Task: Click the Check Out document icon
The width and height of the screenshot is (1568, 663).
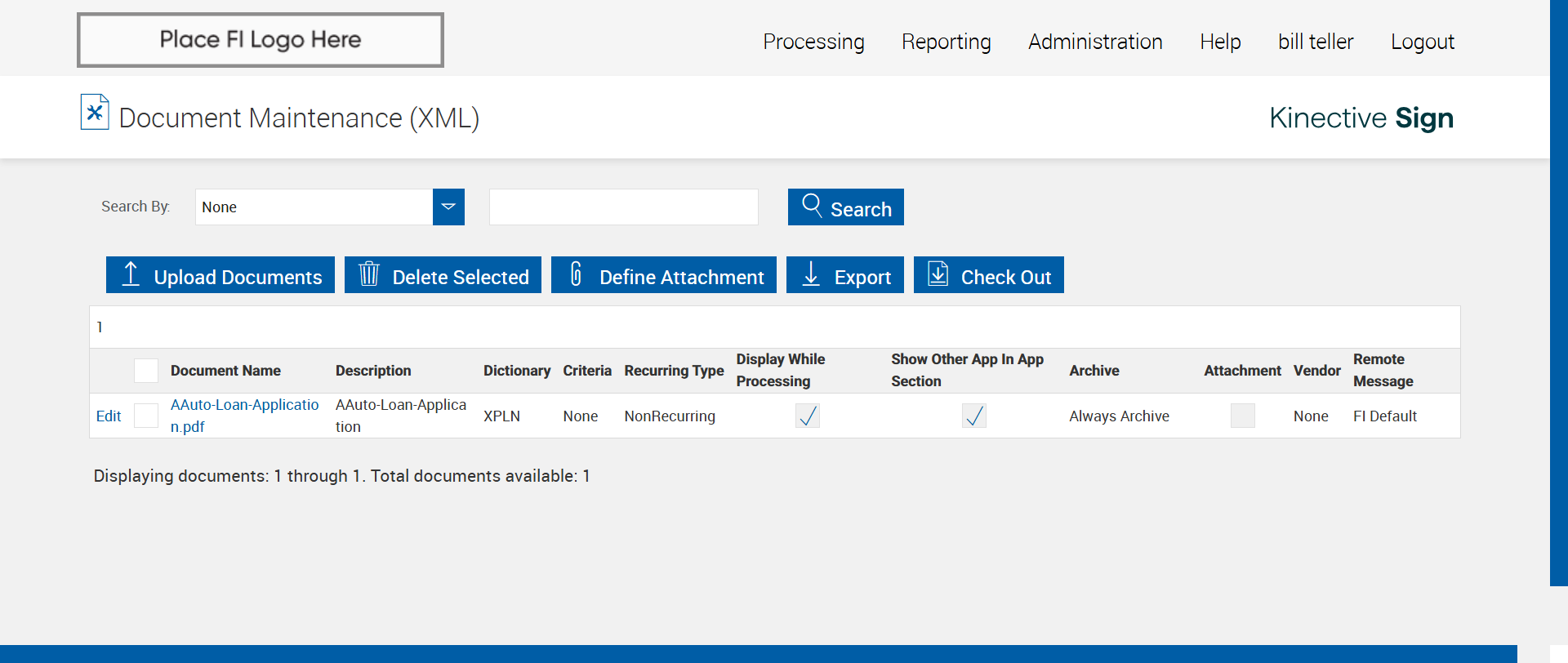Action: pyautogui.click(x=938, y=274)
